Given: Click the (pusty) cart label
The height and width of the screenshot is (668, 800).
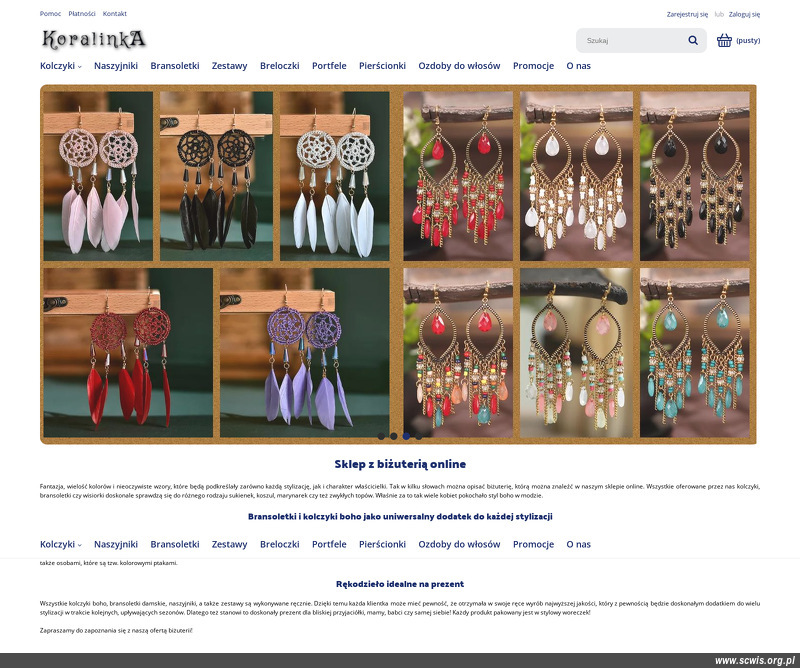Looking at the screenshot, I should pos(748,40).
